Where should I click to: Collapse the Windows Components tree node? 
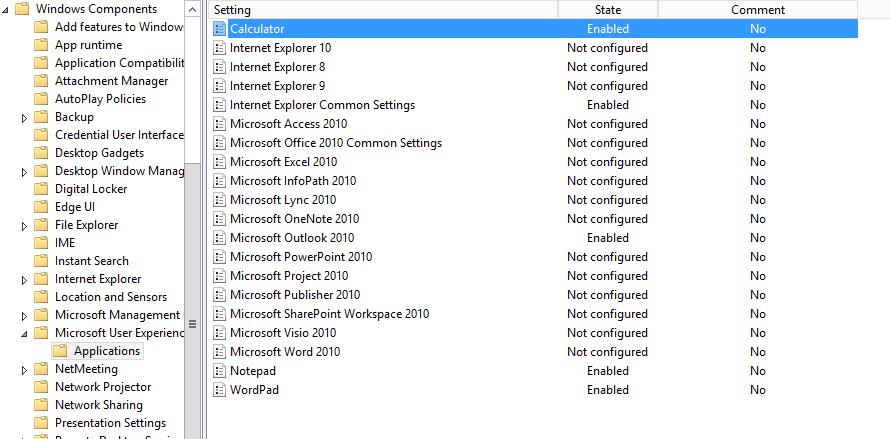[5, 10]
